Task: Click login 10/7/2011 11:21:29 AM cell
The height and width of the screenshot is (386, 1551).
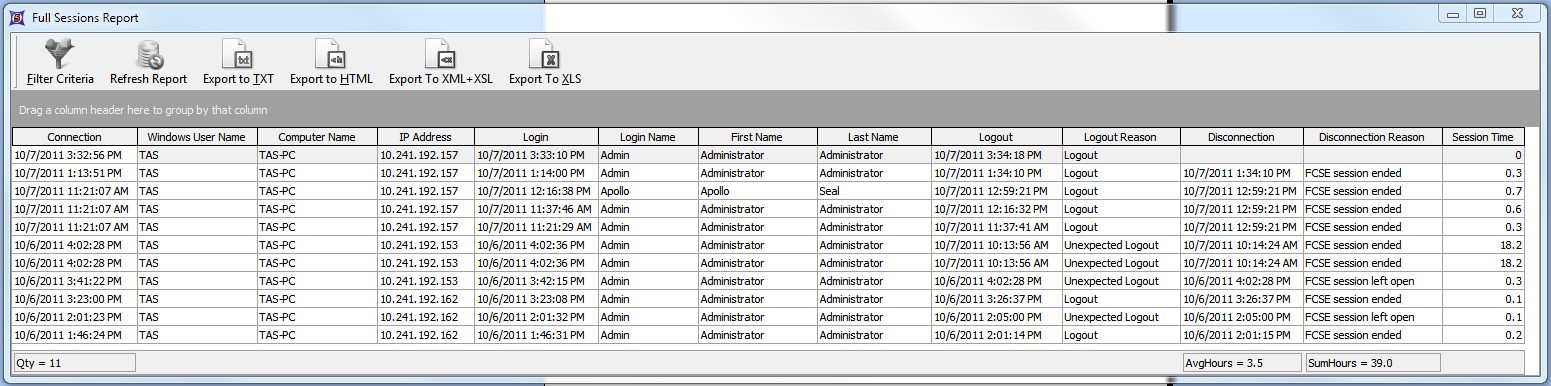Action: pos(536,227)
